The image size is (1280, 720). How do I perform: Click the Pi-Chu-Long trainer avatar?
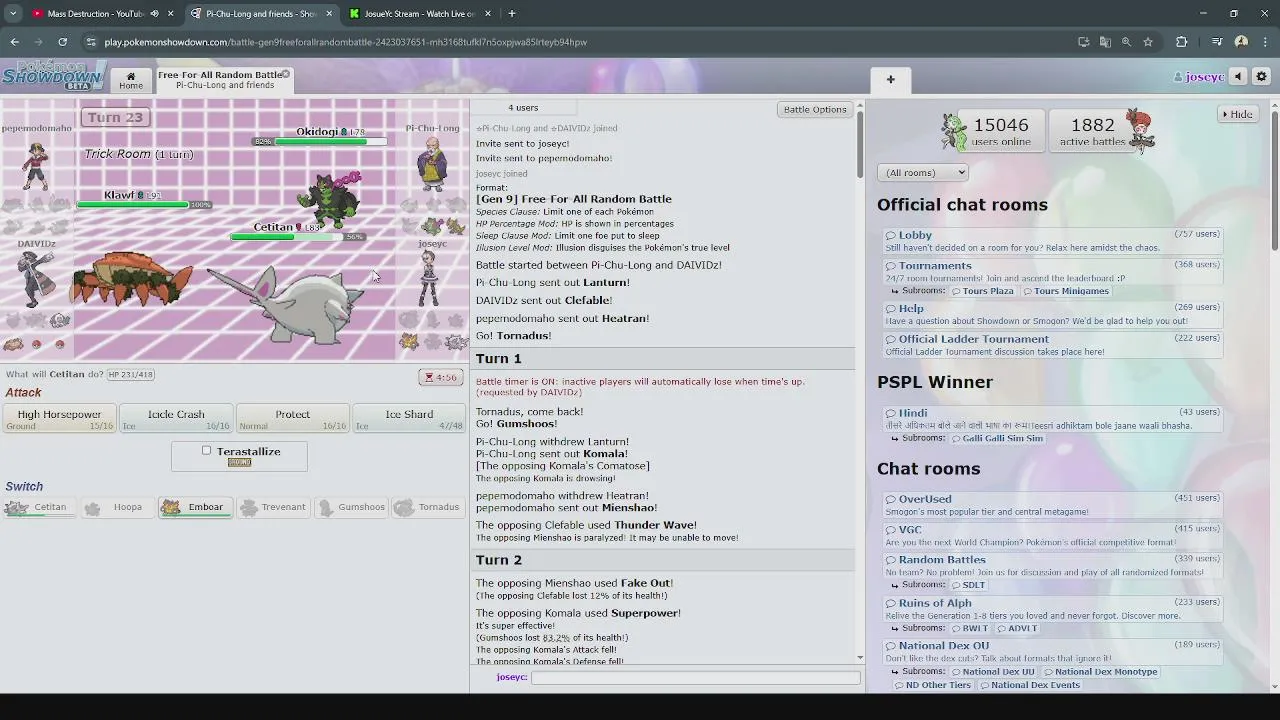click(x=433, y=165)
